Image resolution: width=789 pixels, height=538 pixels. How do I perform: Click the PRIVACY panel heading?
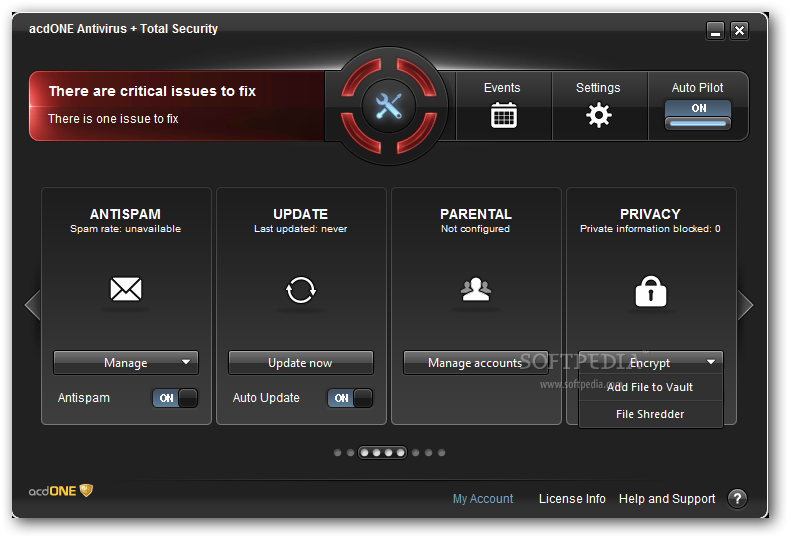click(x=650, y=214)
